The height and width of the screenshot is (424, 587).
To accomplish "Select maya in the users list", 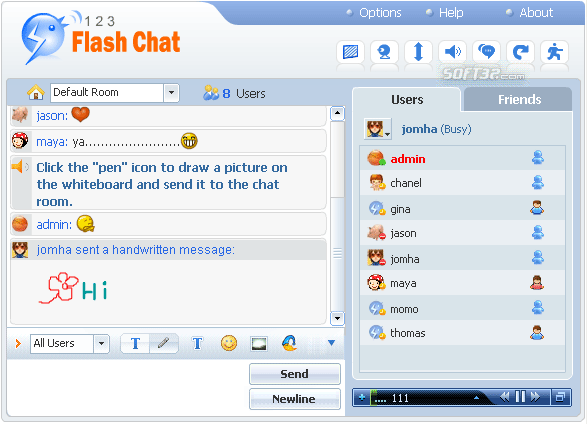I will tap(462, 283).
